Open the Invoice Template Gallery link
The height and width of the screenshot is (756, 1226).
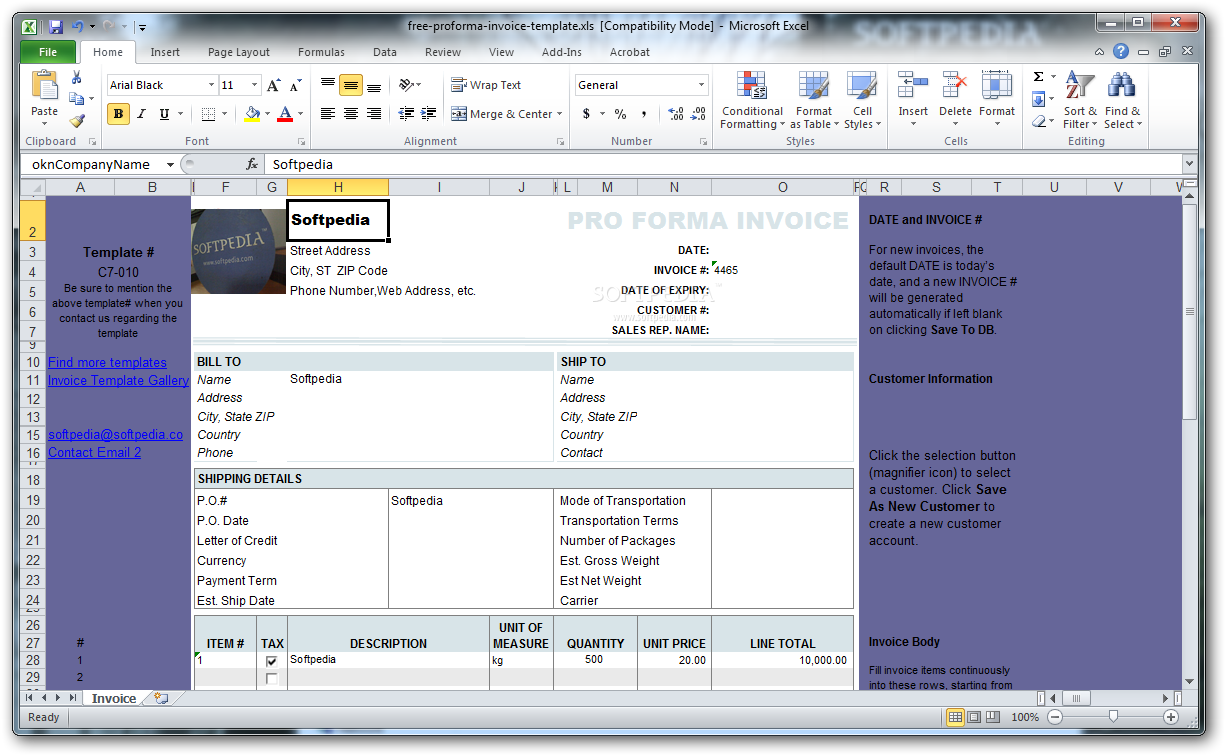click(118, 380)
